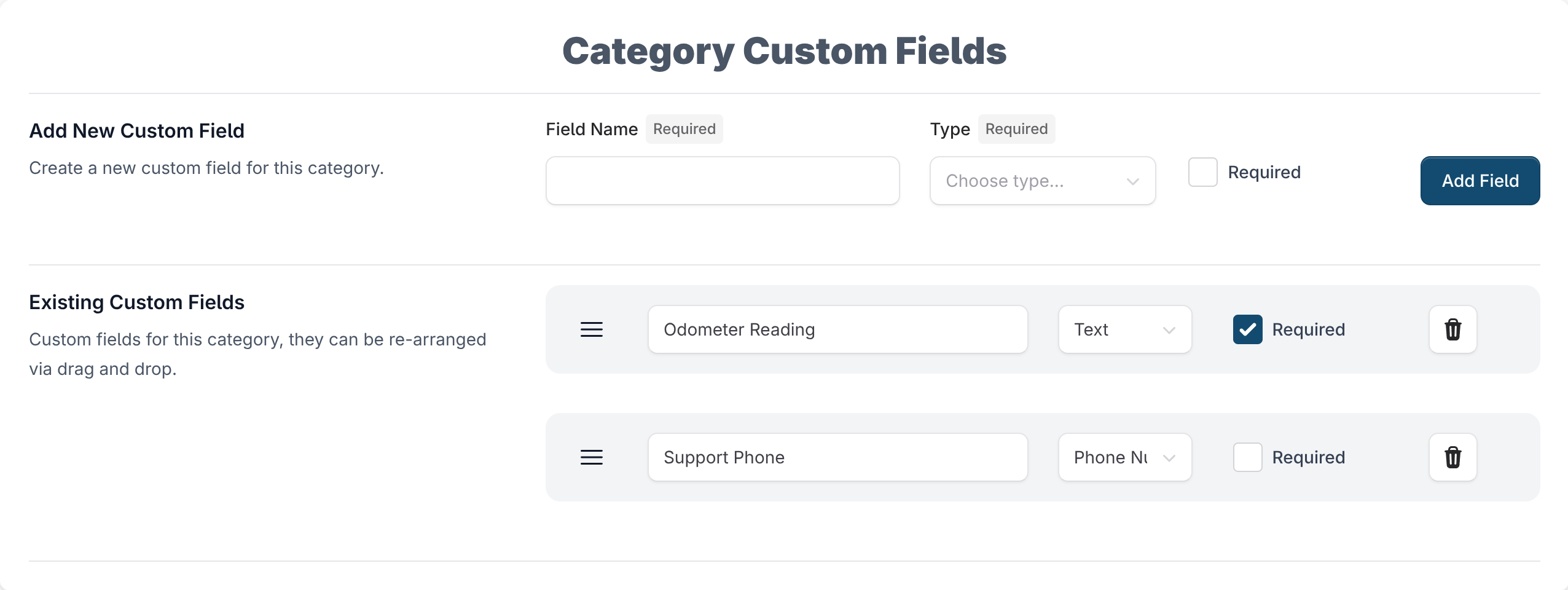Click the chevron arrow on Text dropdown
This screenshot has height=590, width=1568.
tap(1169, 330)
